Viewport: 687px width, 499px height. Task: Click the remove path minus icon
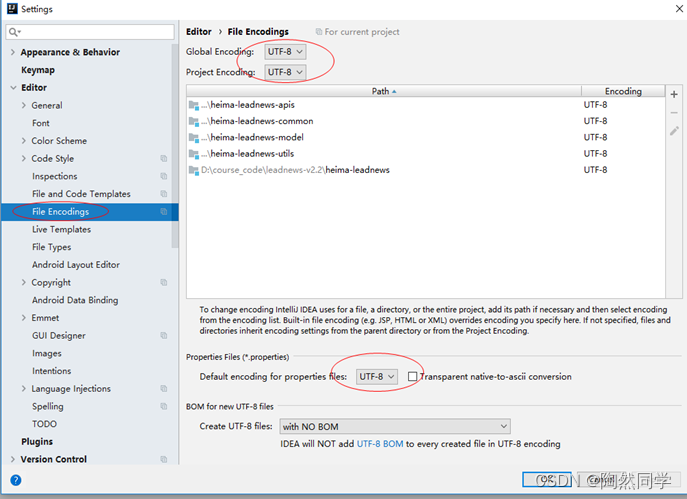click(x=674, y=113)
